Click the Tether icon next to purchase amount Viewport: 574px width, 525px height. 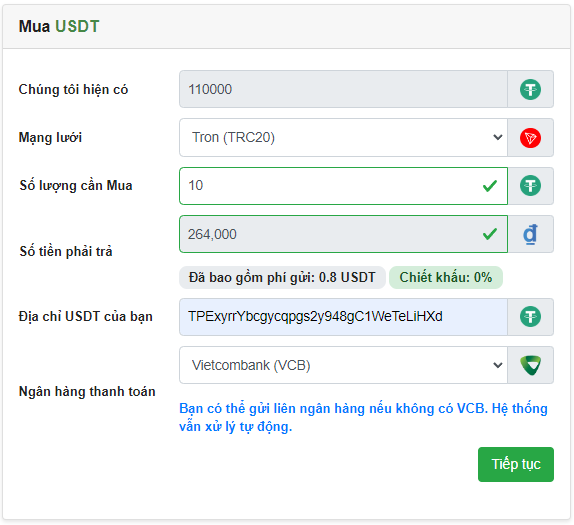coord(530,186)
